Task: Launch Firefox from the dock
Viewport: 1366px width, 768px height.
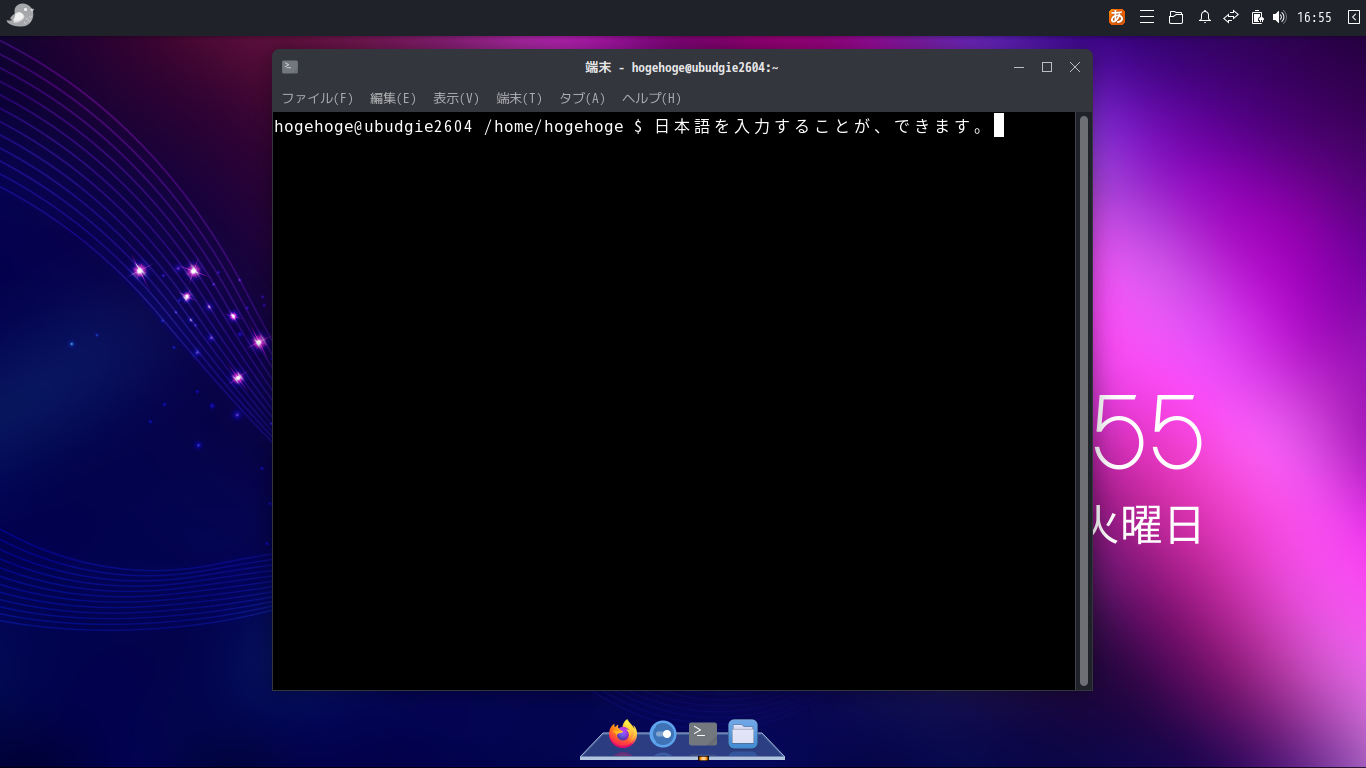Action: click(x=623, y=734)
